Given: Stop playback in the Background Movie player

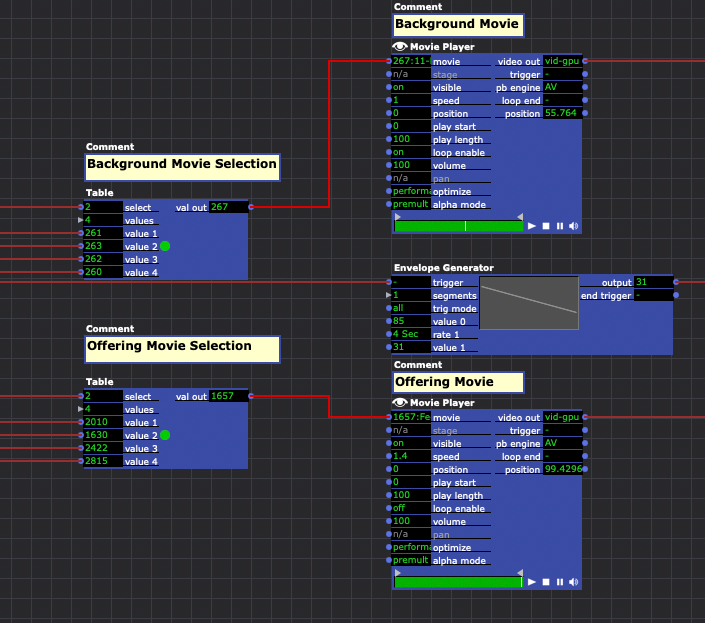Looking at the screenshot, I should (x=545, y=227).
